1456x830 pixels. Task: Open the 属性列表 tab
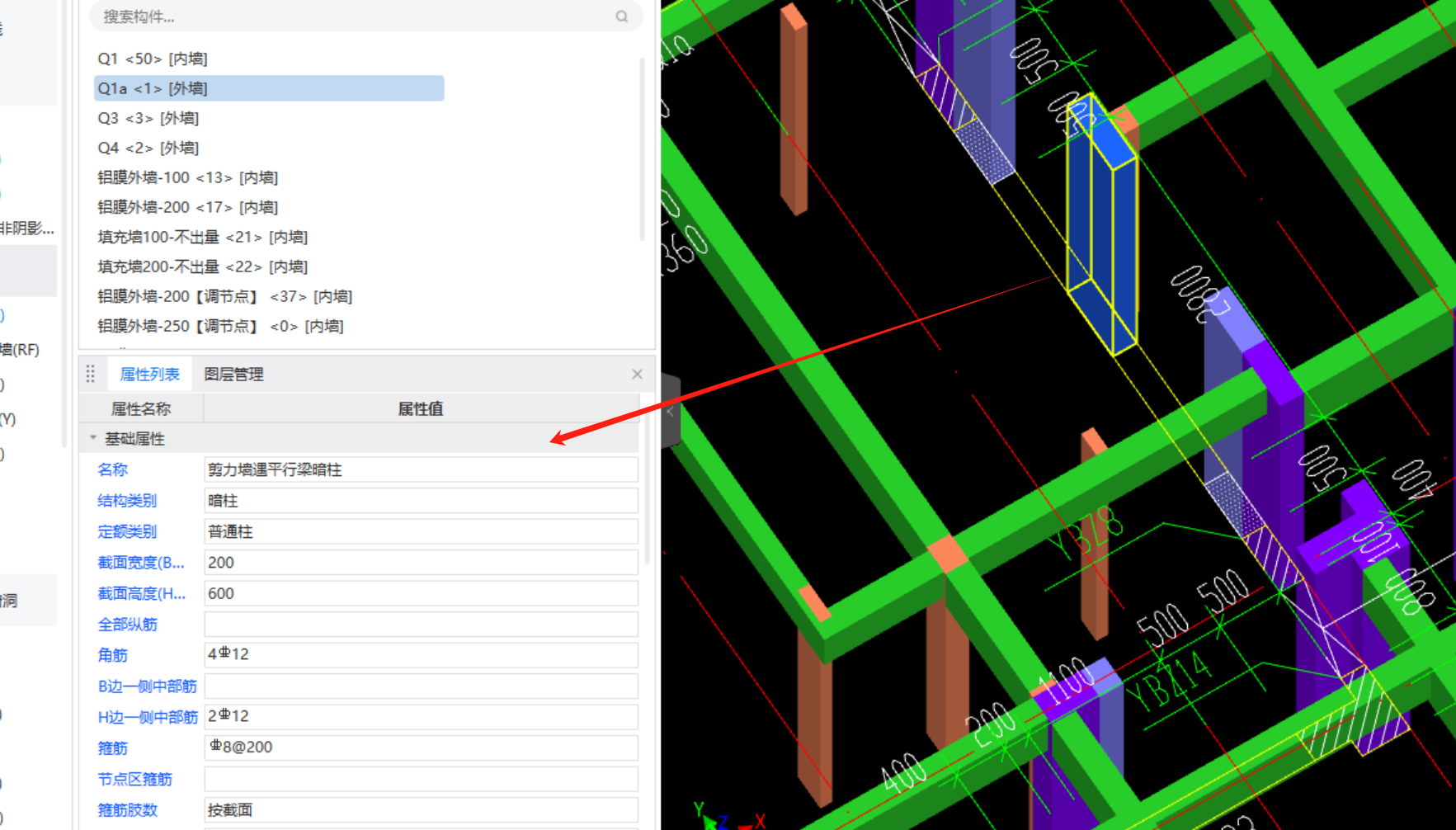pos(149,375)
